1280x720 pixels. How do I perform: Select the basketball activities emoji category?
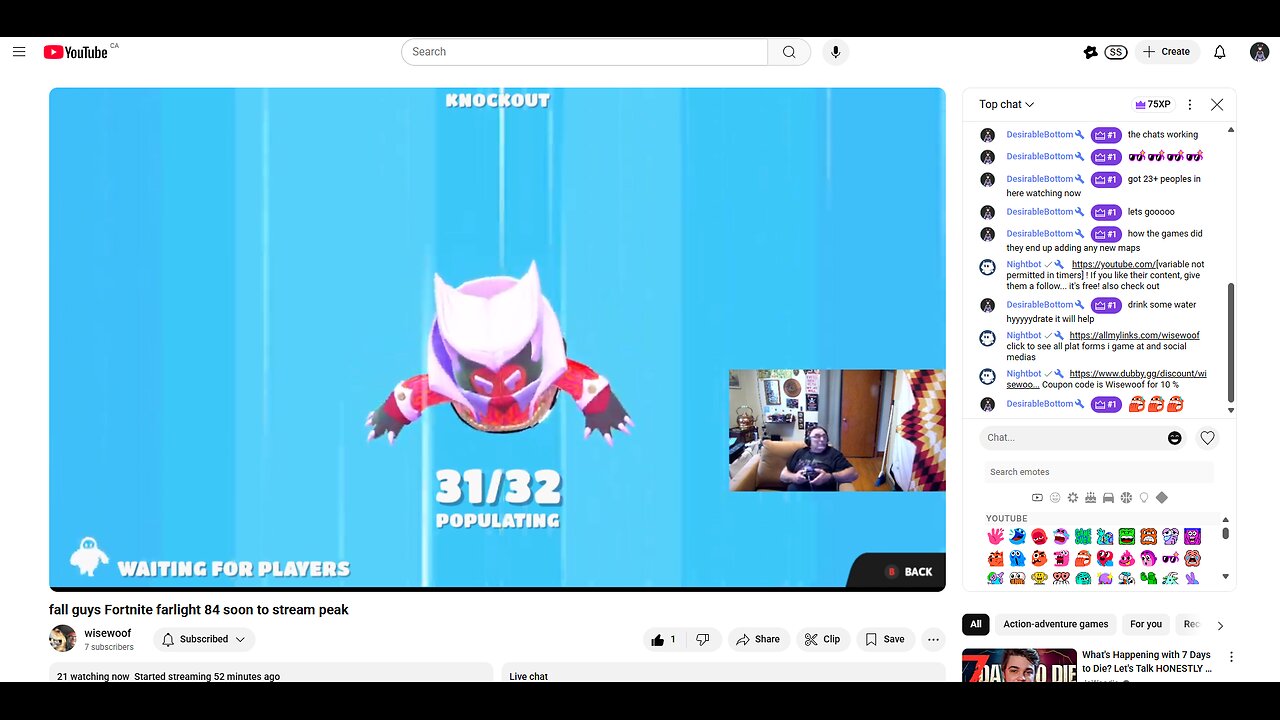click(x=1126, y=498)
